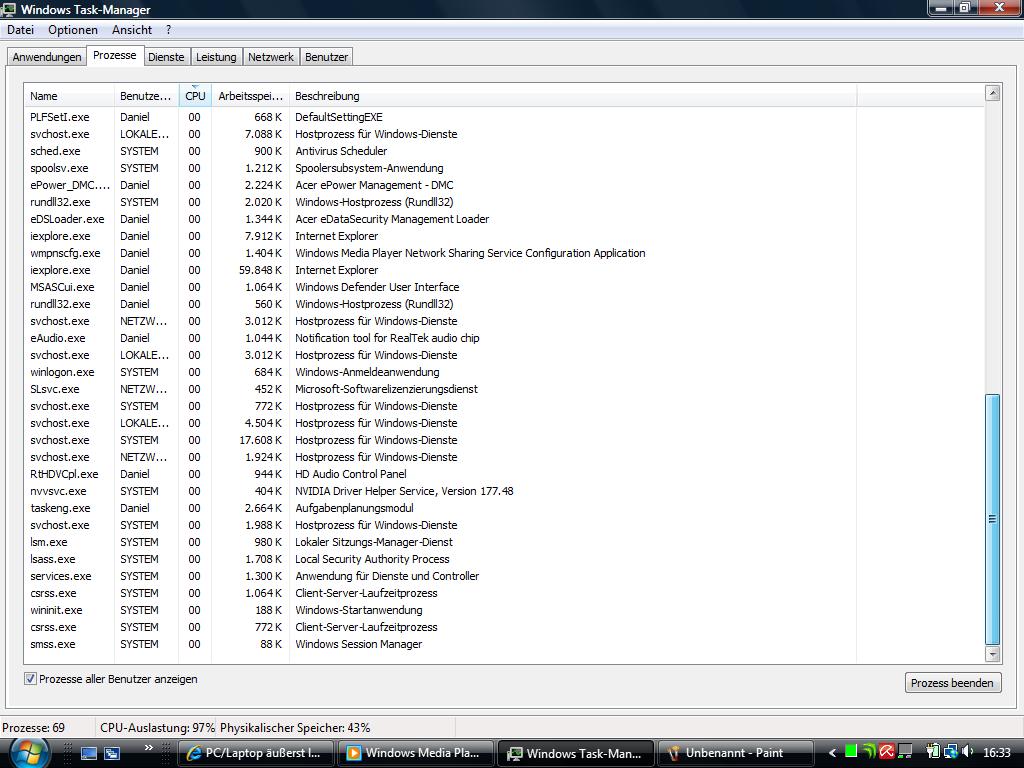Select the services.exe process row
Screen dimensions: 1024x768
coord(440,575)
